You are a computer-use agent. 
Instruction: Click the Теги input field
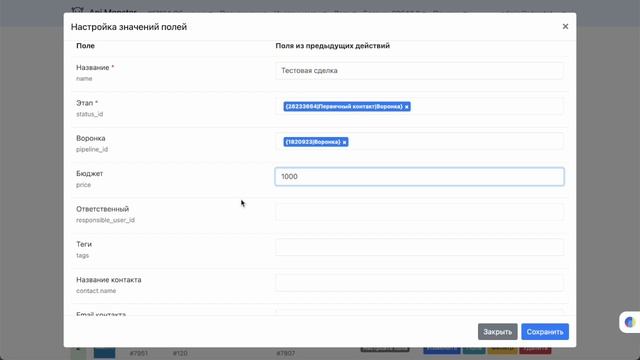[420, 247]
